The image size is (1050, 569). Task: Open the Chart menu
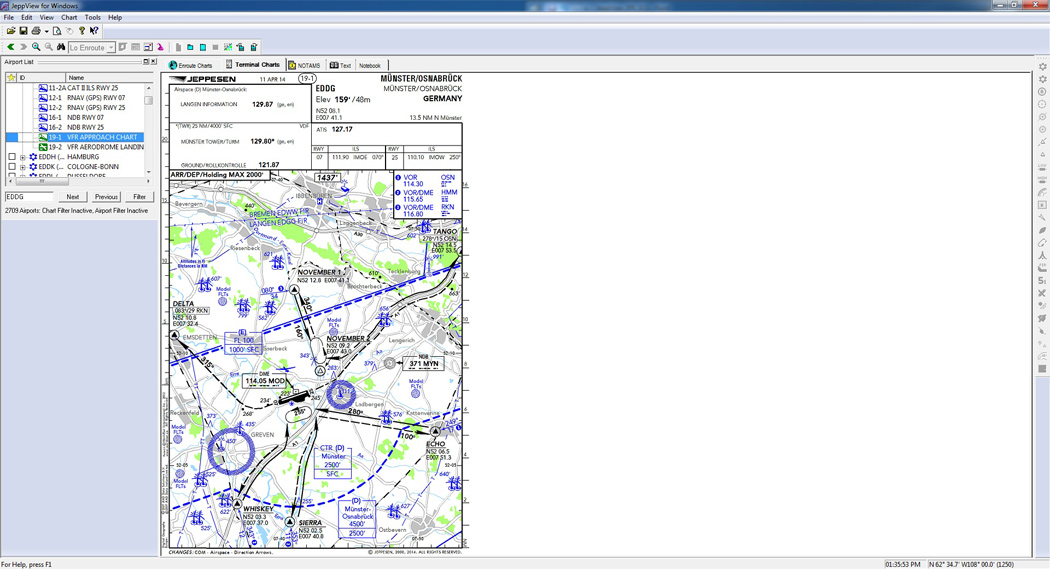69,17
